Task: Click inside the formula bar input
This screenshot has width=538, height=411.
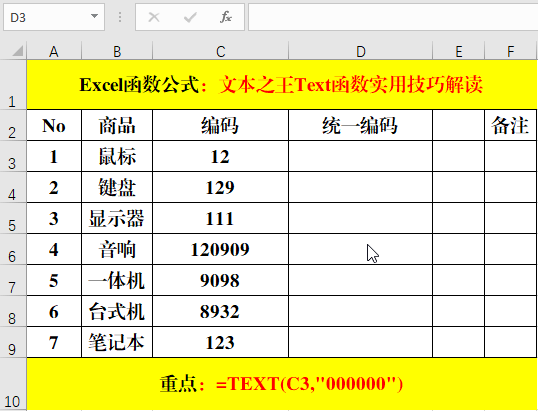Action: point(393,17)
